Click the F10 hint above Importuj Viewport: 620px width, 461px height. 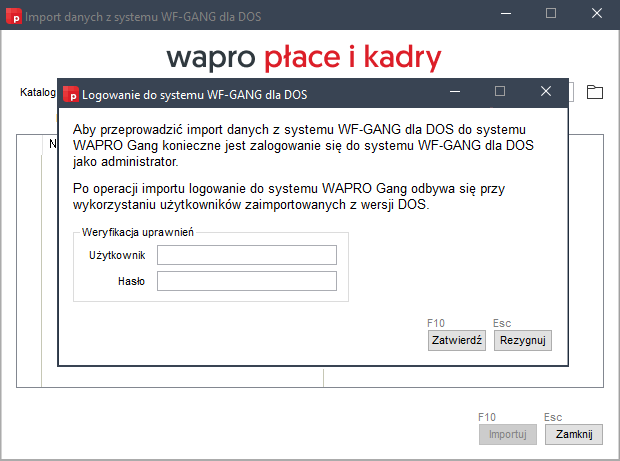point(487,417)
